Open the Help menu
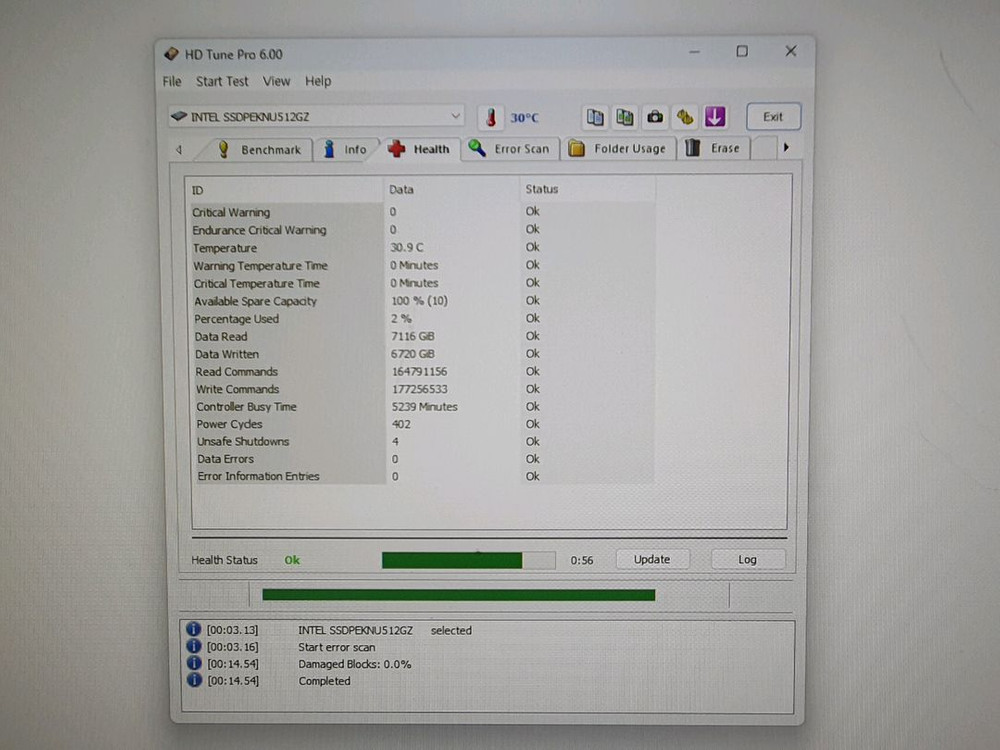Viewport: 1000px width, 750px height. [318, 81]
